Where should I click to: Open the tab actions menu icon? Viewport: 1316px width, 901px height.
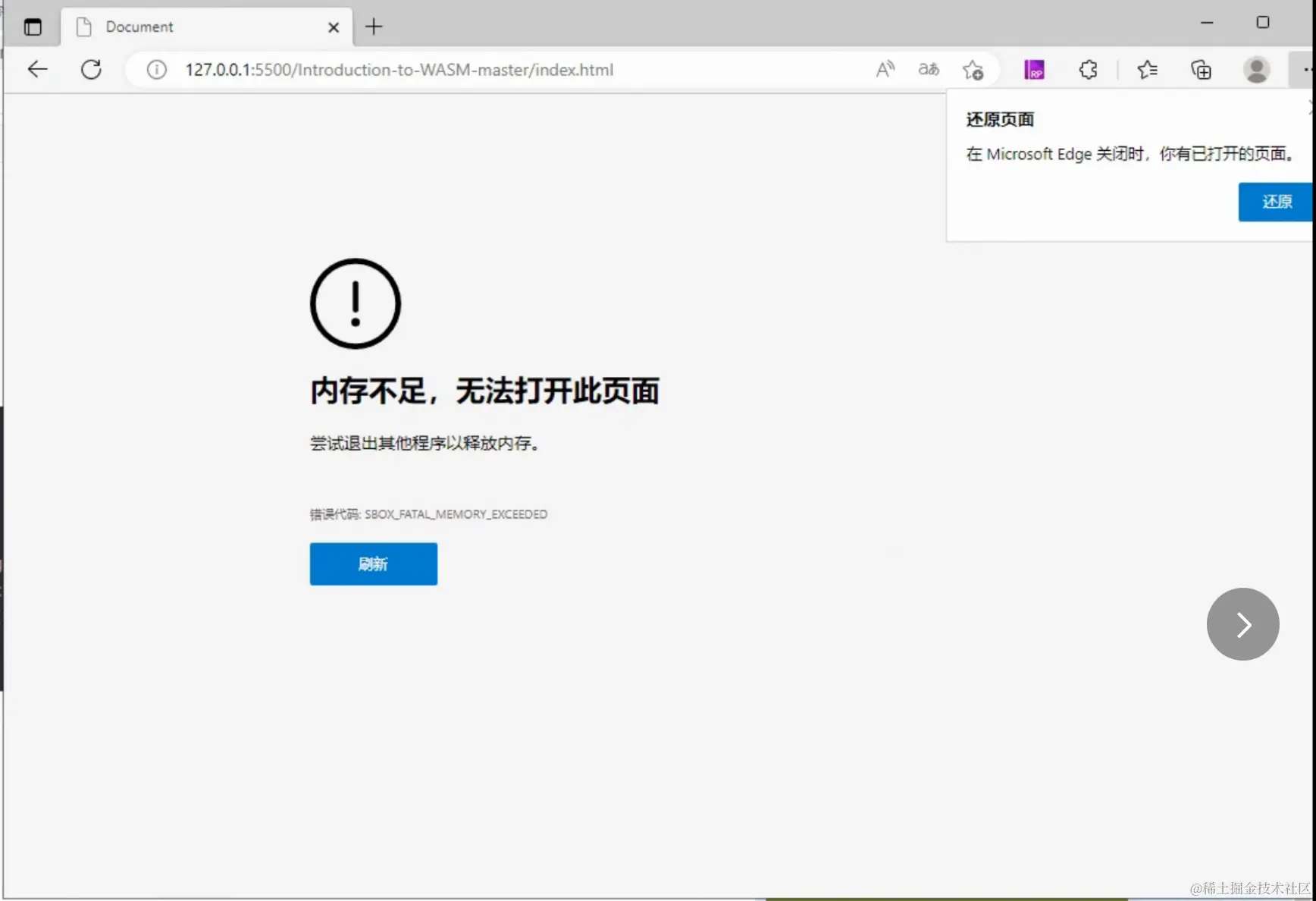(x=33, y=27)
